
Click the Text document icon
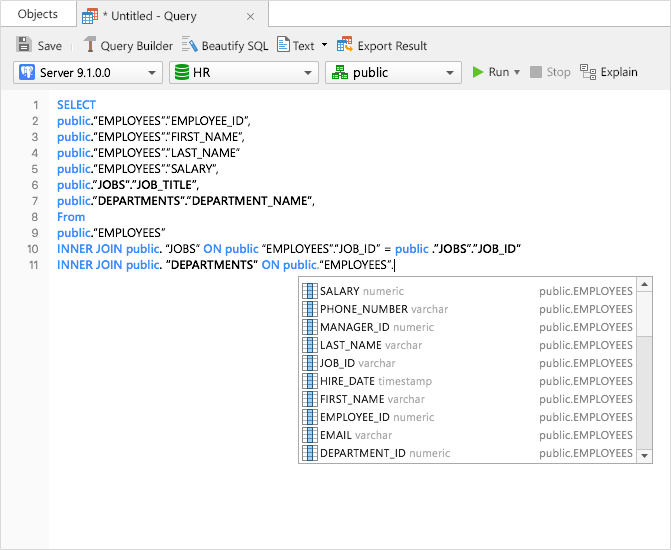pos(283,45)
